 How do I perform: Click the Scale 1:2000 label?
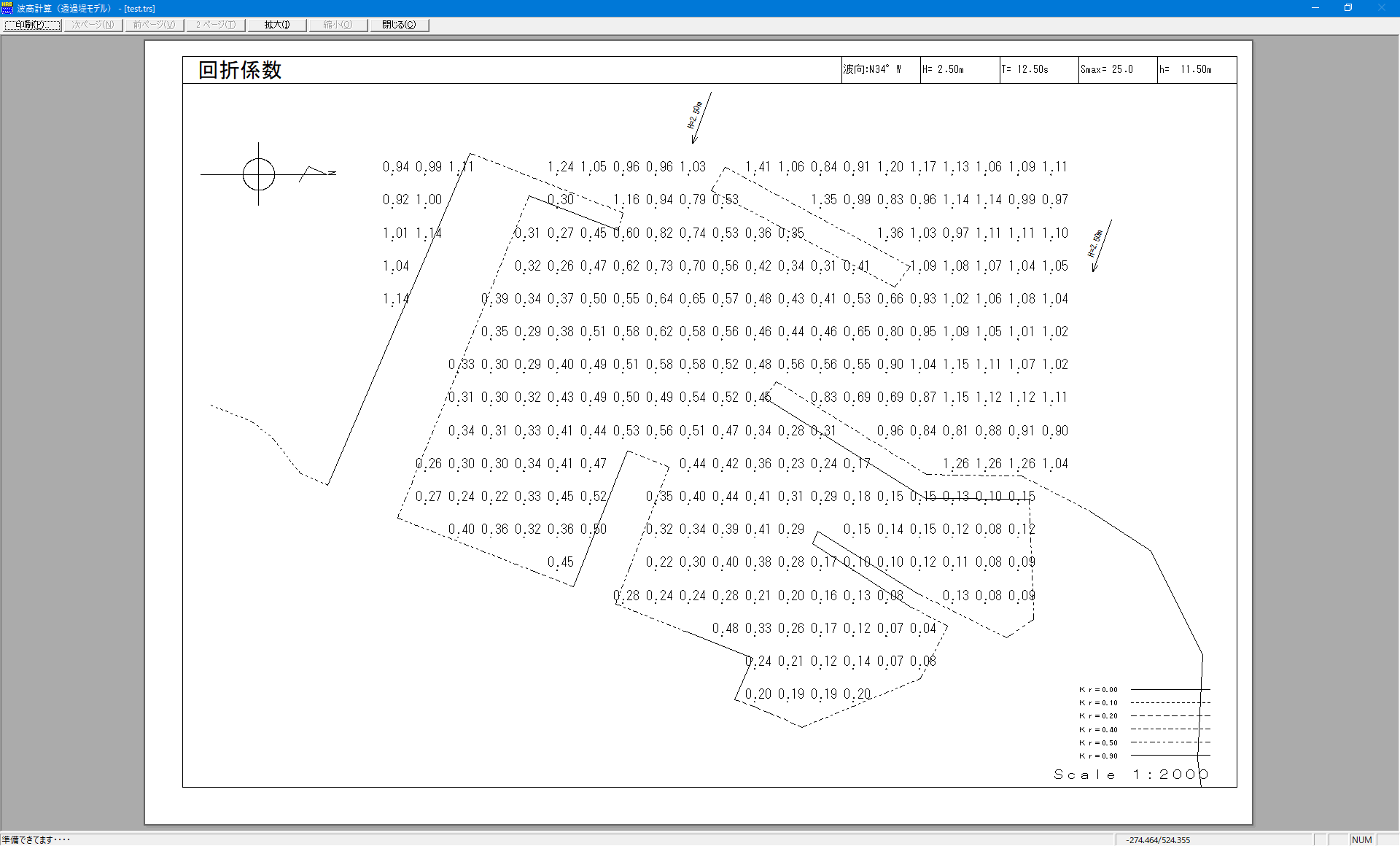point(1131,775)
